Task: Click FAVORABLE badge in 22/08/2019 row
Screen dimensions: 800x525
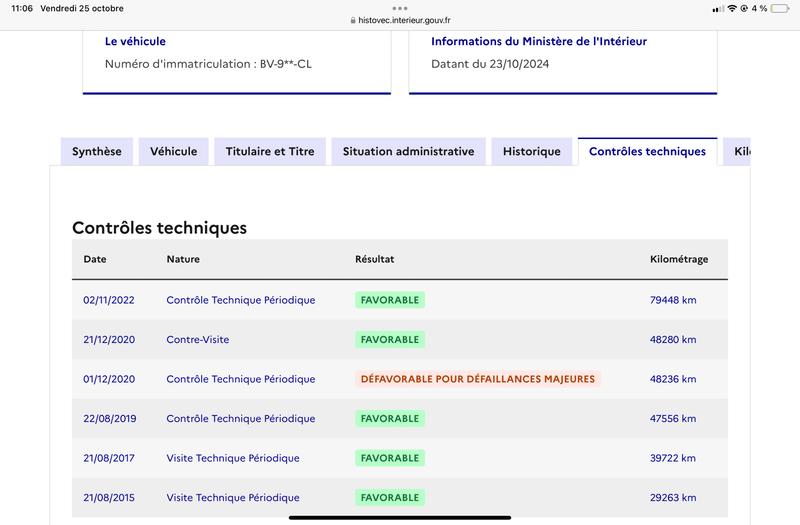Action: [390, 418]
